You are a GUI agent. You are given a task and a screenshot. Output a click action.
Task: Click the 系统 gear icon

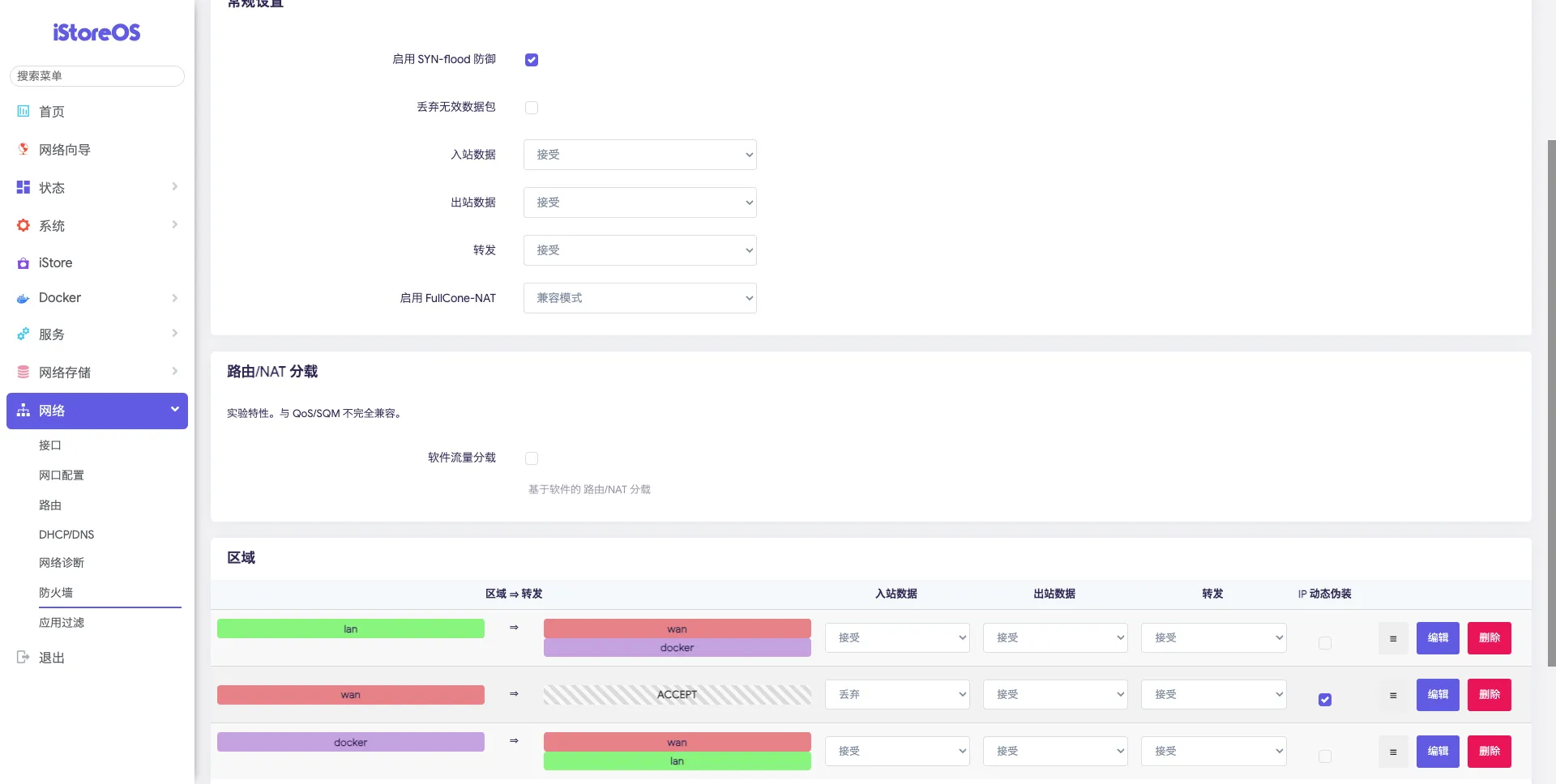click(24, 225)
